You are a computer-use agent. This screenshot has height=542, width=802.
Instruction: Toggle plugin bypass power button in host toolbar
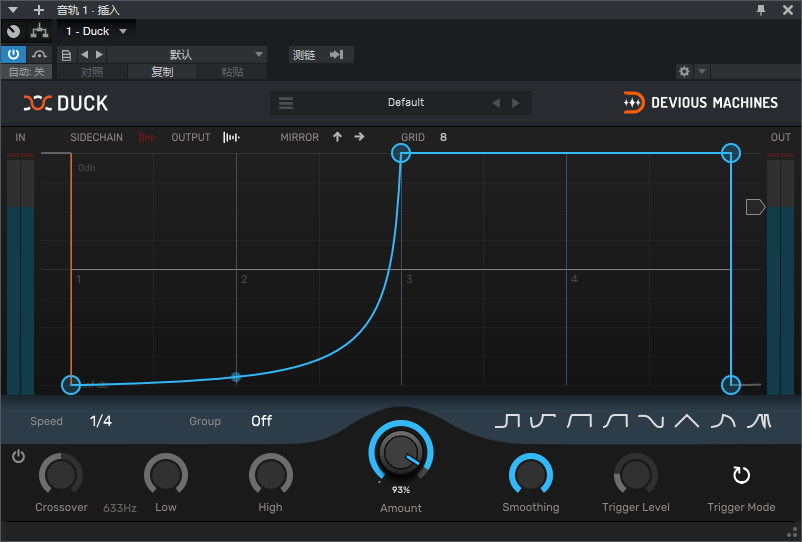click(13, 54)
